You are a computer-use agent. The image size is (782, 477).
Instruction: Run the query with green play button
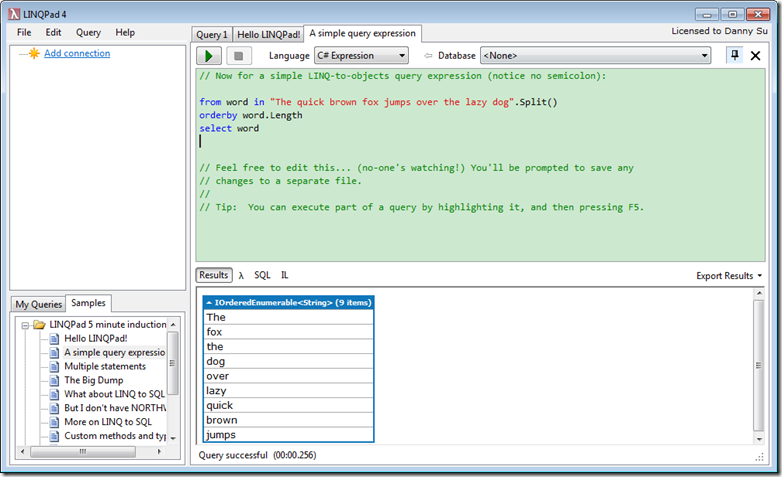tap(209, 55)
